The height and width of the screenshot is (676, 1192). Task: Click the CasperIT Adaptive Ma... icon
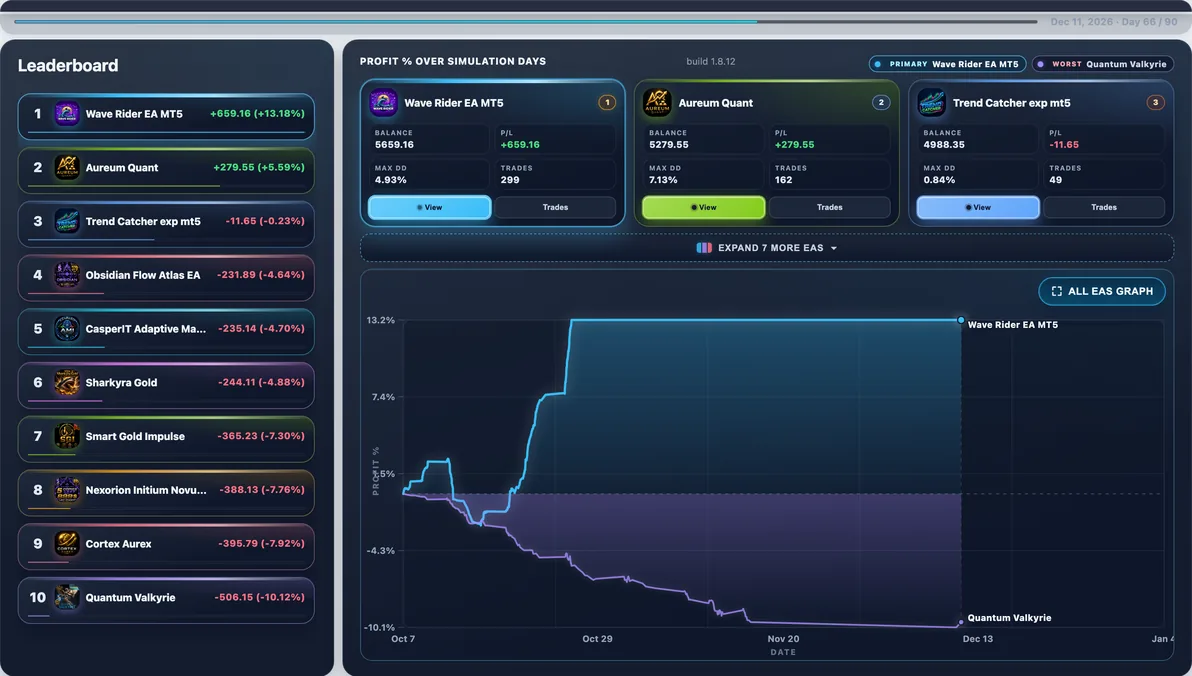click(x=67, y=328)
